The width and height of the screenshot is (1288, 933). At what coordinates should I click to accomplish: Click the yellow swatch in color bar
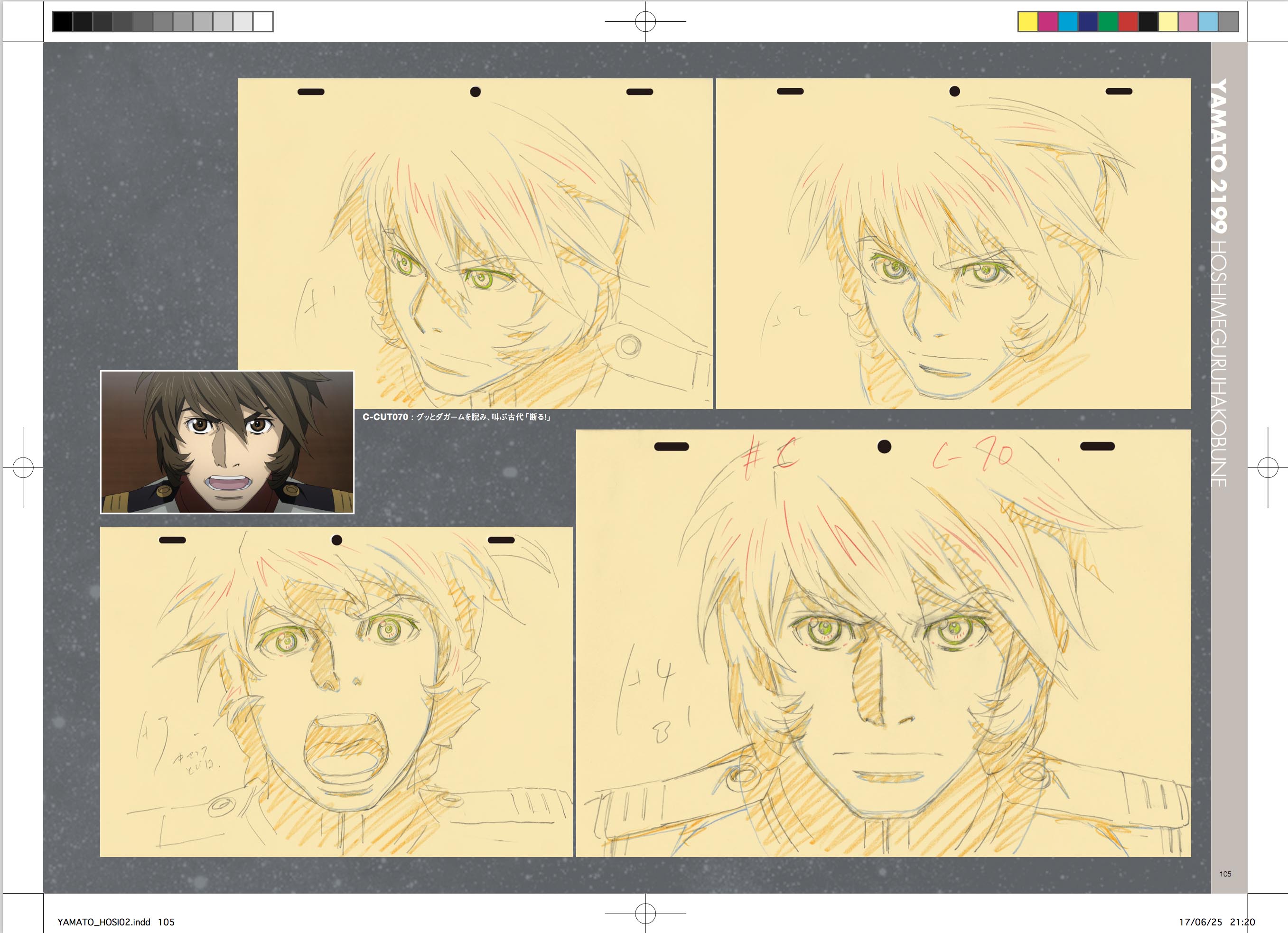coord(1028,21)
